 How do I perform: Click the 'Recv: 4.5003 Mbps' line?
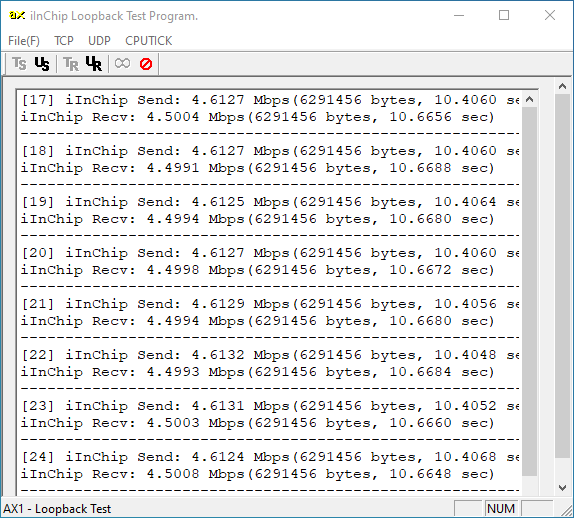click(257, 423)
